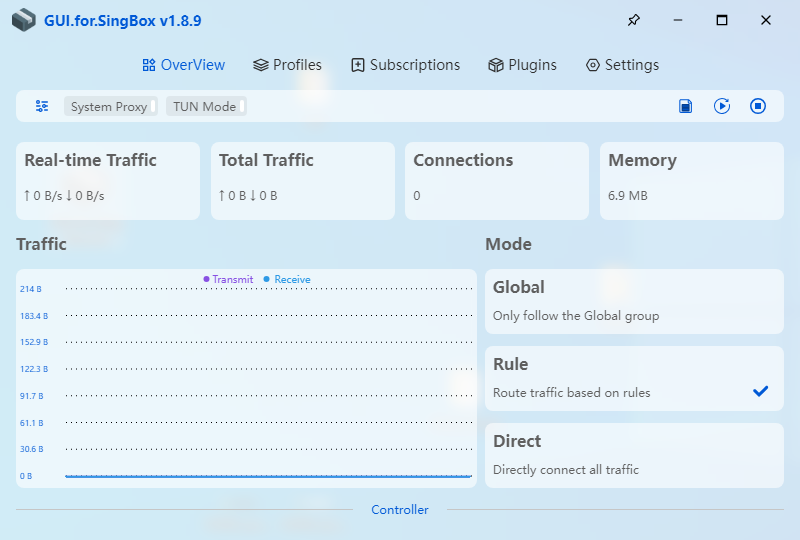The height and width of the screenshot is (540, 800).
Task: Click the Total Traffic card
Action: (303, 181)
